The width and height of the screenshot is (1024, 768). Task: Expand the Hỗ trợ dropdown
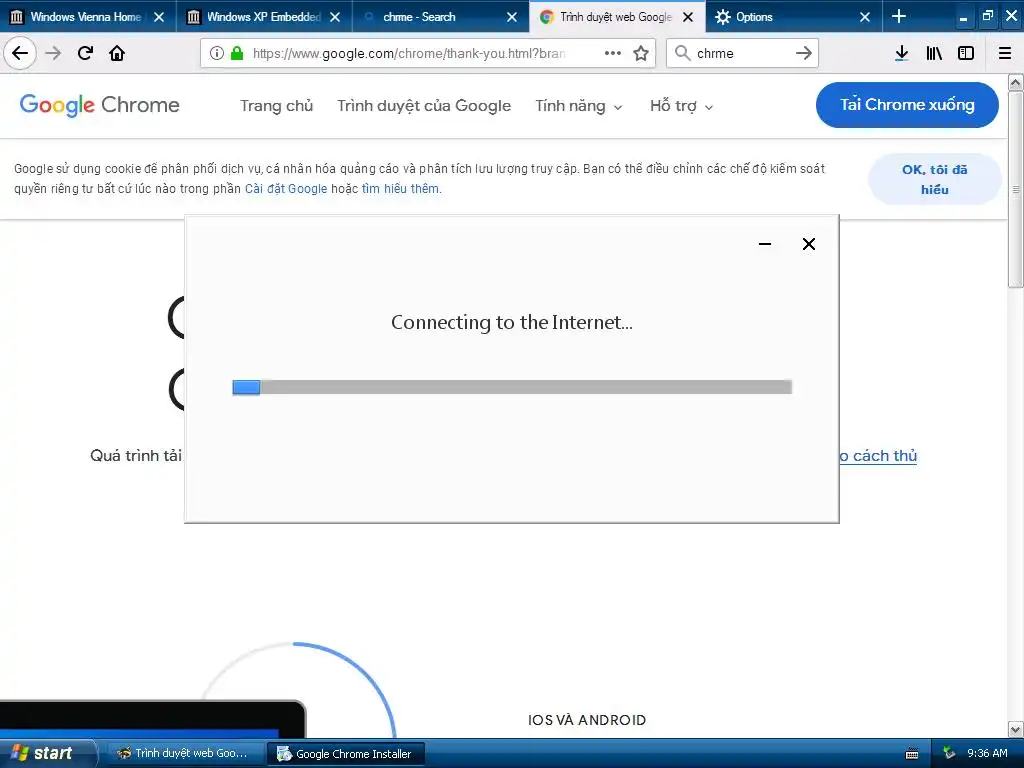point(681,106)
